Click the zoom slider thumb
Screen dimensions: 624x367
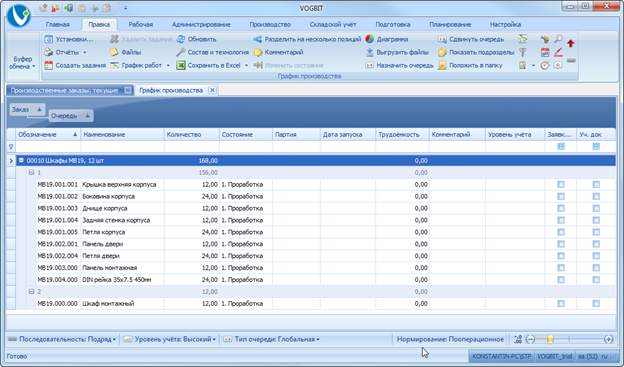[550, 339]
